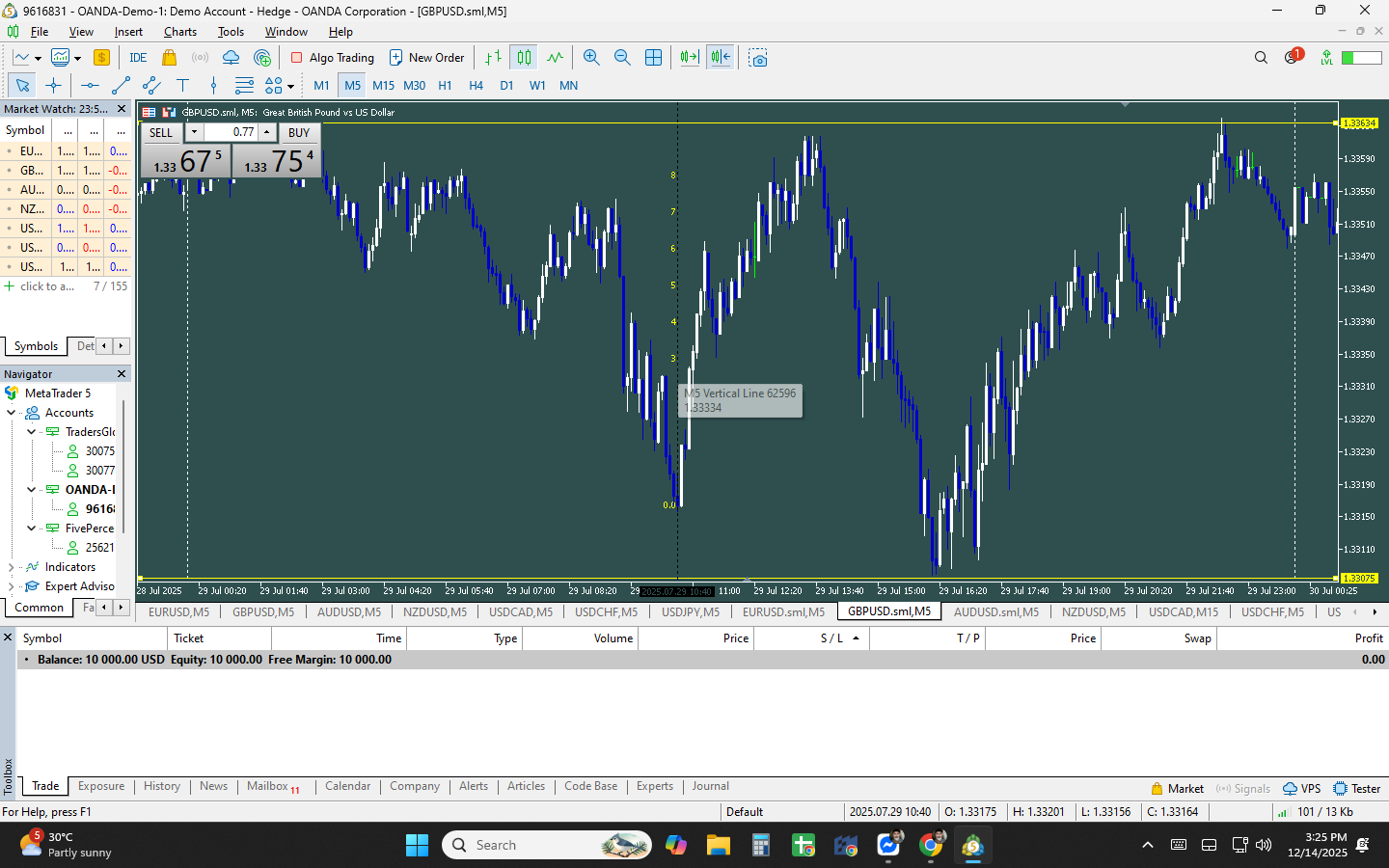Open the Insert menu
Image resolution: width=1389 pixels, height=868 pixels.
point(128,32)
